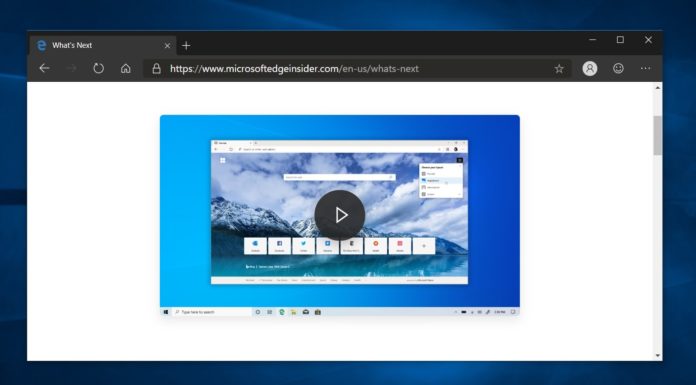Click the back navigation arrow
The image size is (696, 385).
click(44, 68)
